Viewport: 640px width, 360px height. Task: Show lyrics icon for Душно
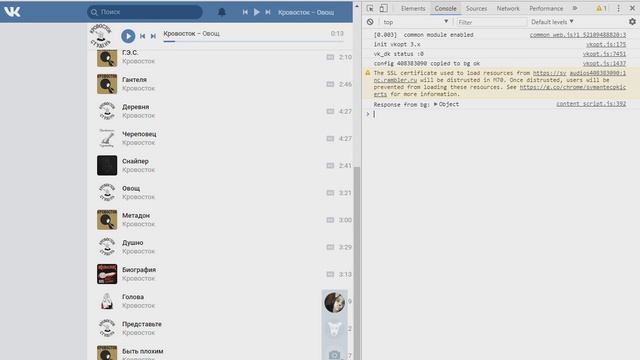click(x=330, y=247)
